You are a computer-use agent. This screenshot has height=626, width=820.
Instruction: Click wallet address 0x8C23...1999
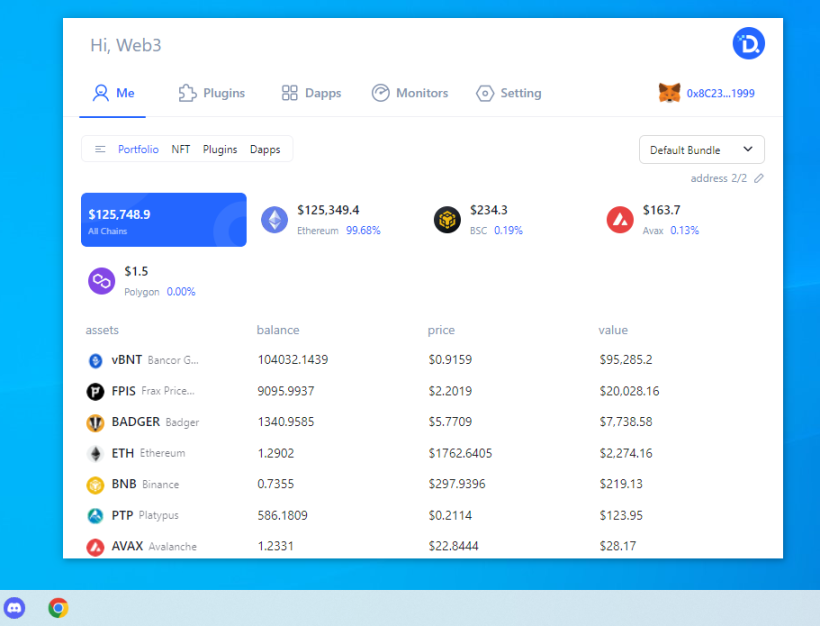(720, 94)
